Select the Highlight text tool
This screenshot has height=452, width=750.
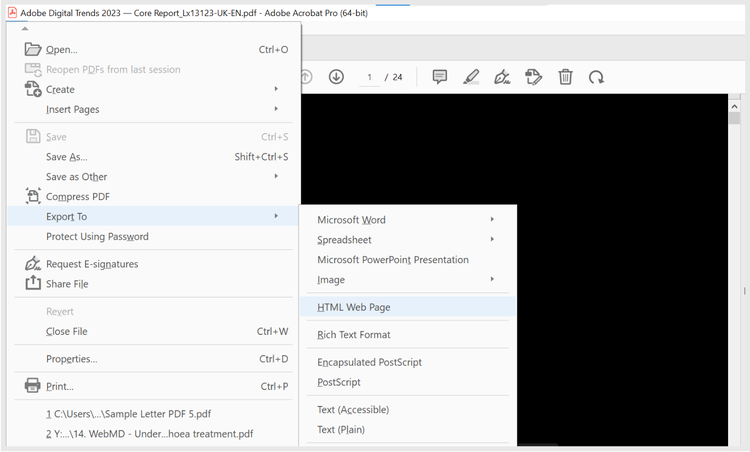[x=471, y=77]
